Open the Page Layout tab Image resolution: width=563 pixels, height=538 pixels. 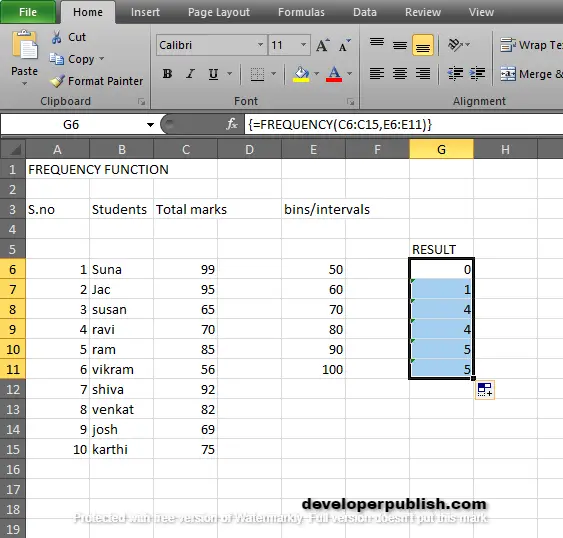[219, 12]
